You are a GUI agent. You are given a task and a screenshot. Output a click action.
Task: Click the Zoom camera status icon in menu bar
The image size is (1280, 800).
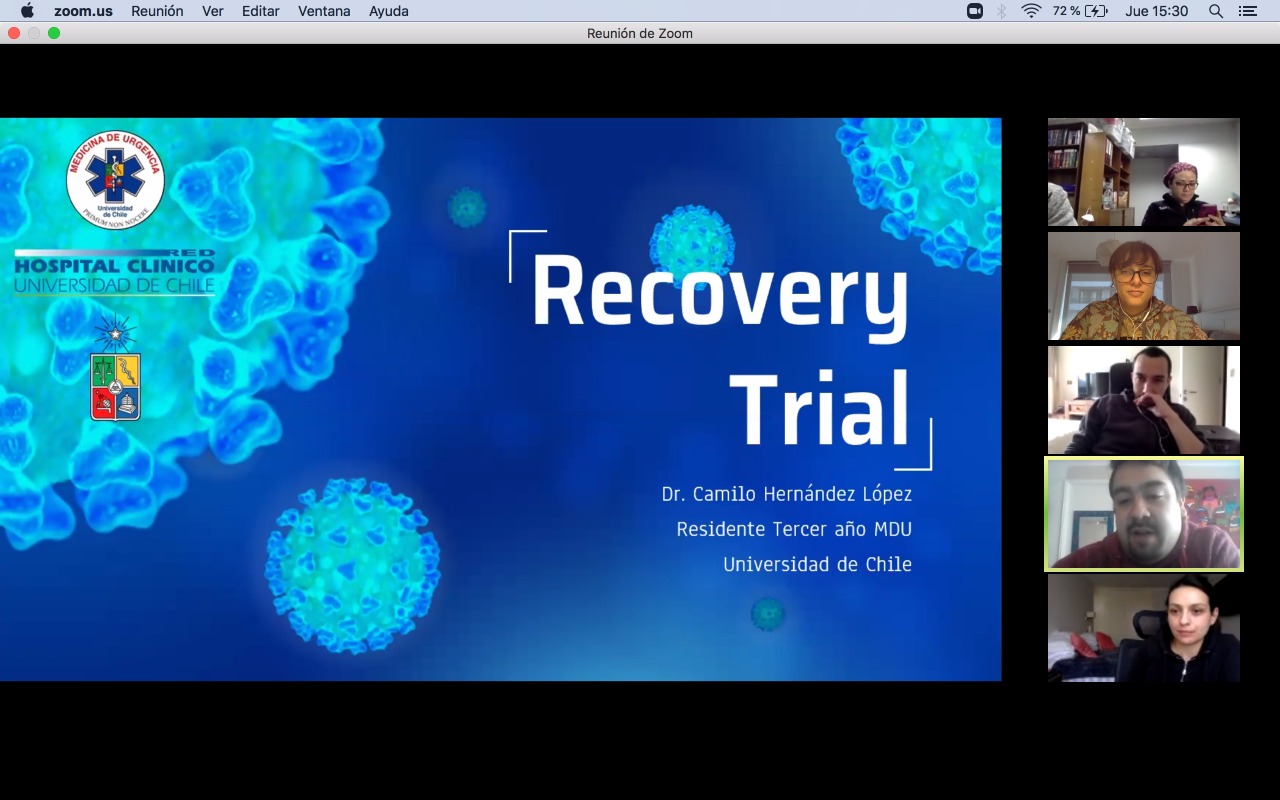975,11
